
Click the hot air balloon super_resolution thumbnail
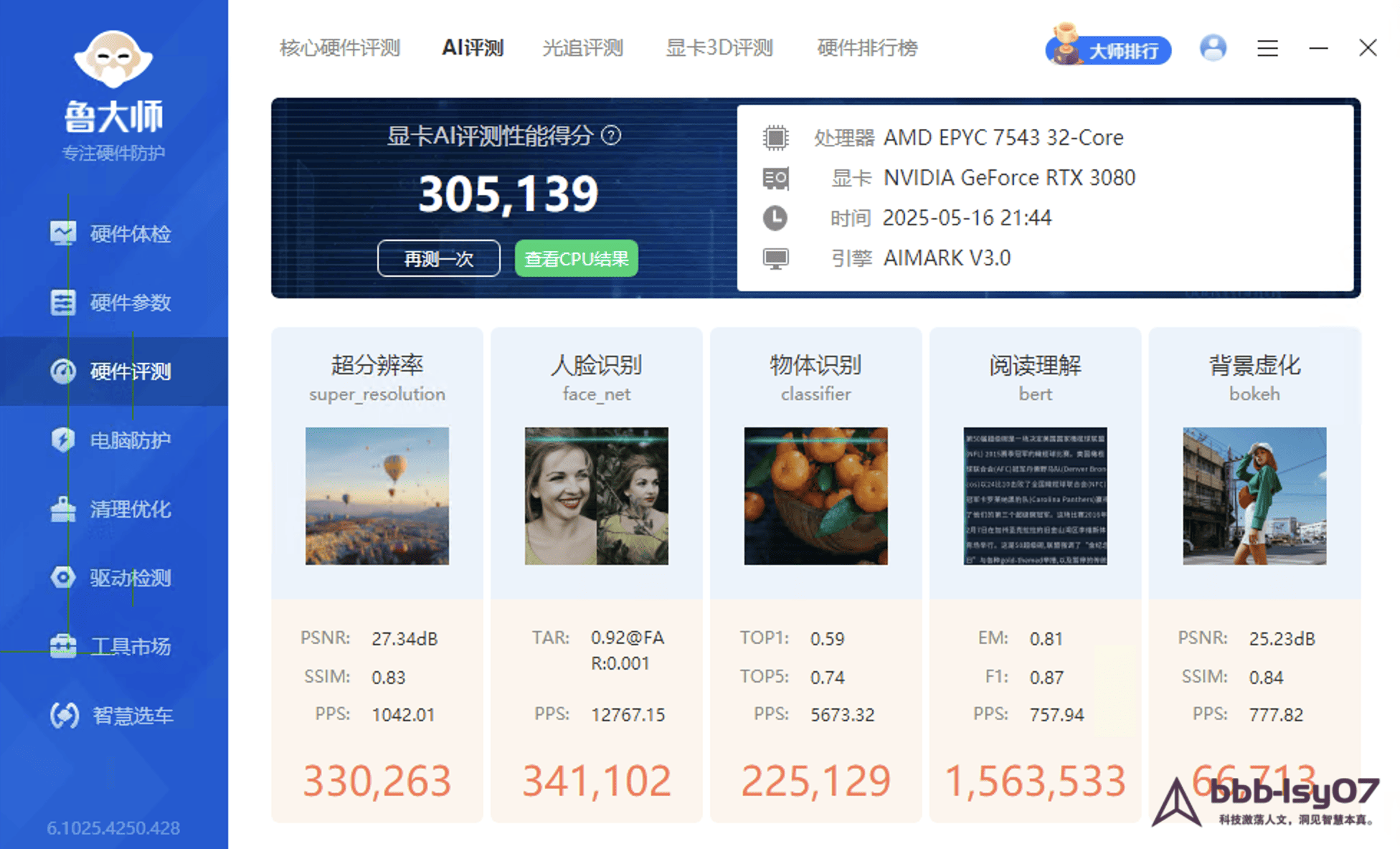tap(377, 495)
